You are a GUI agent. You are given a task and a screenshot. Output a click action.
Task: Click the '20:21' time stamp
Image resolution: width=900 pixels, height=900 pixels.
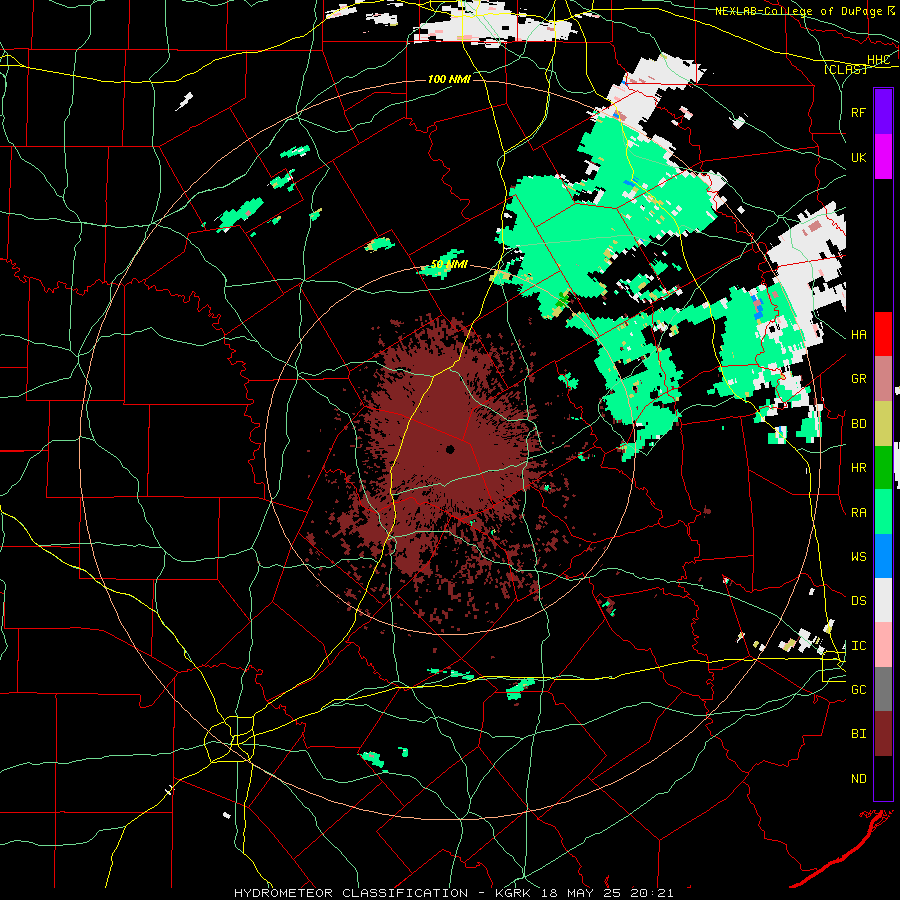coord(650,893)
